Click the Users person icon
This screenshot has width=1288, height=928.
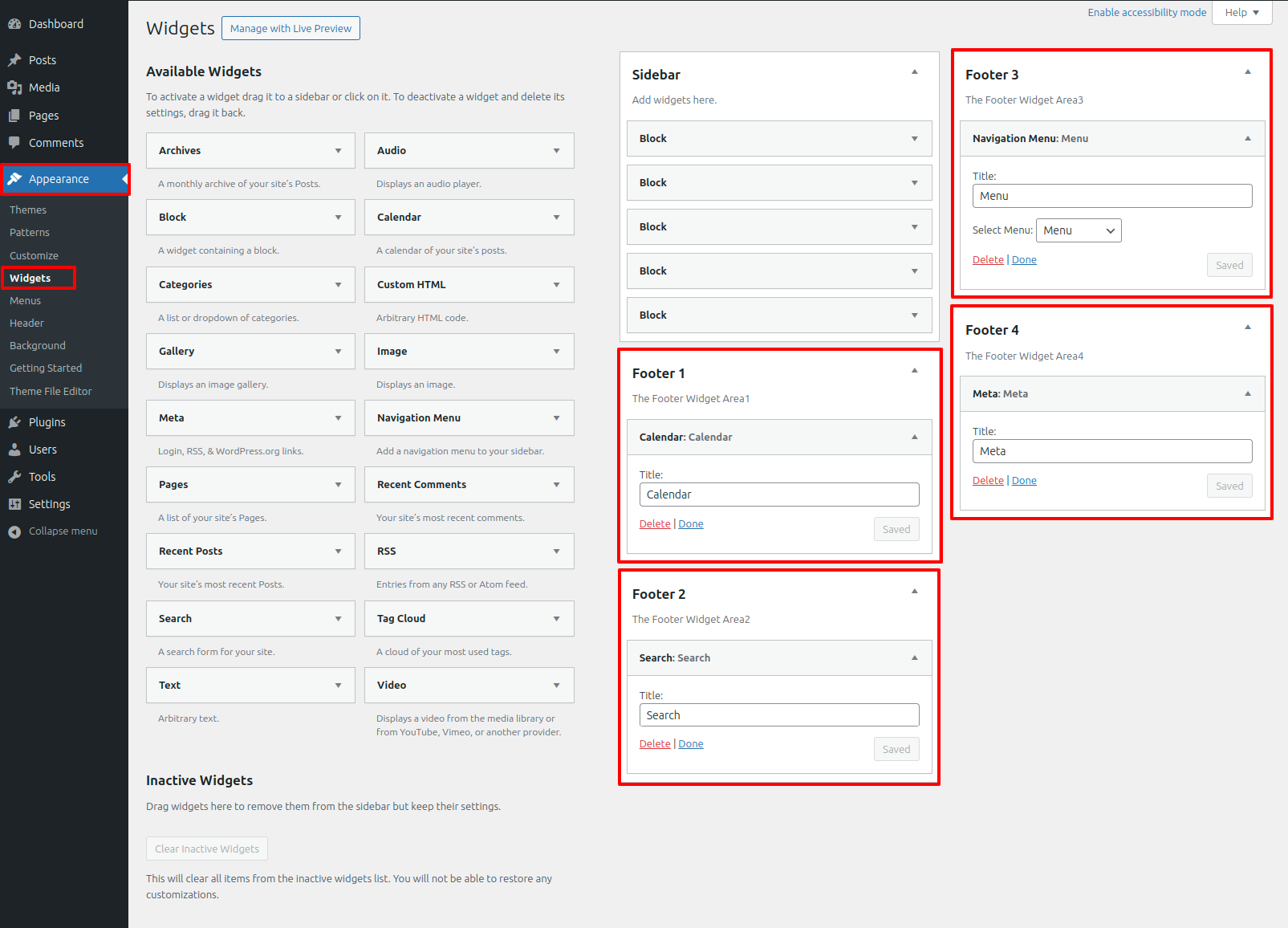pos(14,450)
